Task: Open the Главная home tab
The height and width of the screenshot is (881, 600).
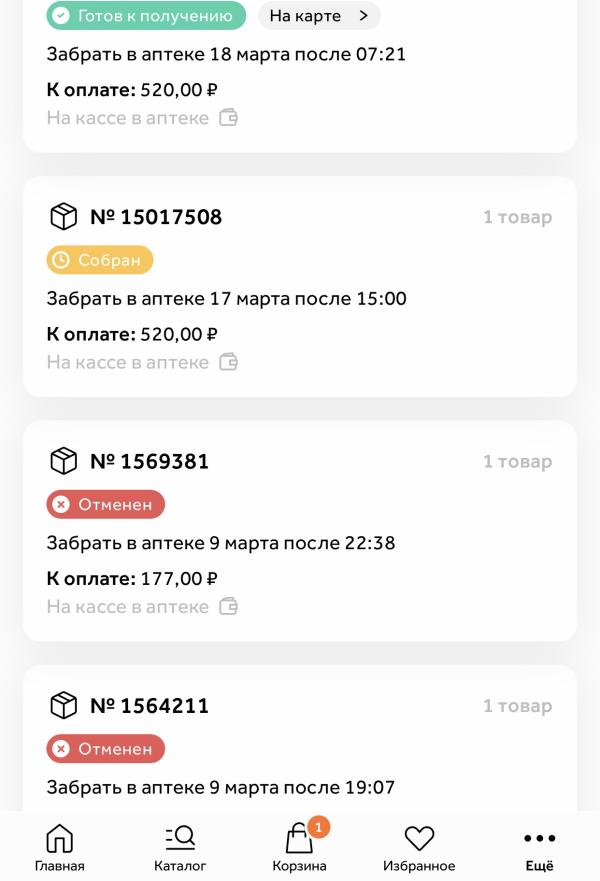Action: [59, 847]
